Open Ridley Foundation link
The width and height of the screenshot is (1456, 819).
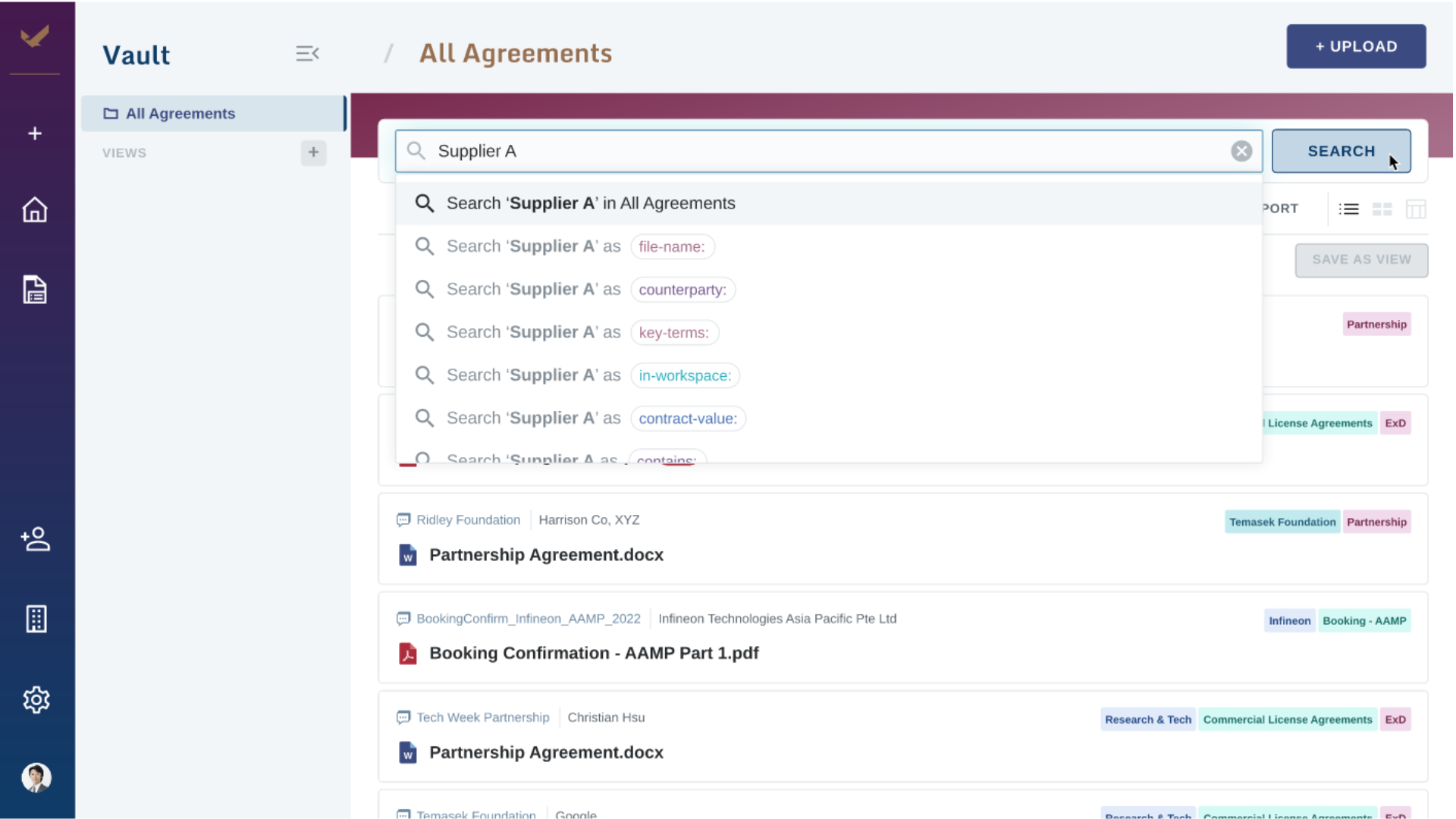468,520
